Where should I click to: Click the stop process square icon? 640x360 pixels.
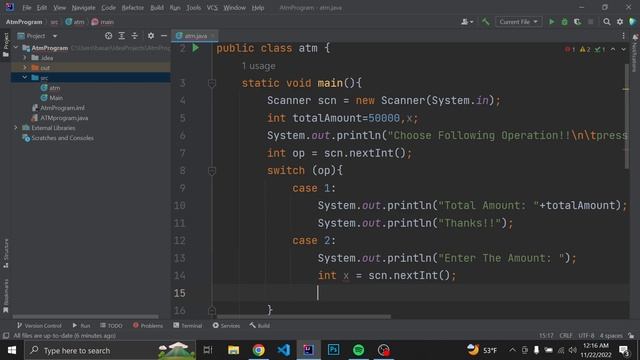coord(590,22)
